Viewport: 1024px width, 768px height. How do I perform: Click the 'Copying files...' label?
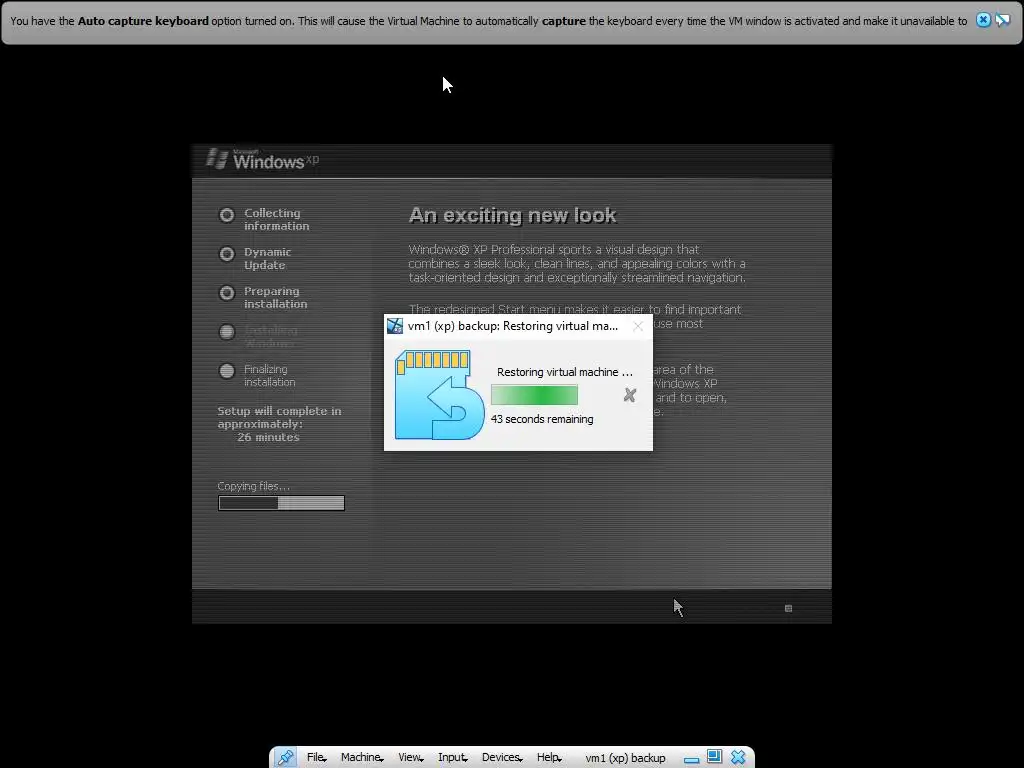(253, 486)
